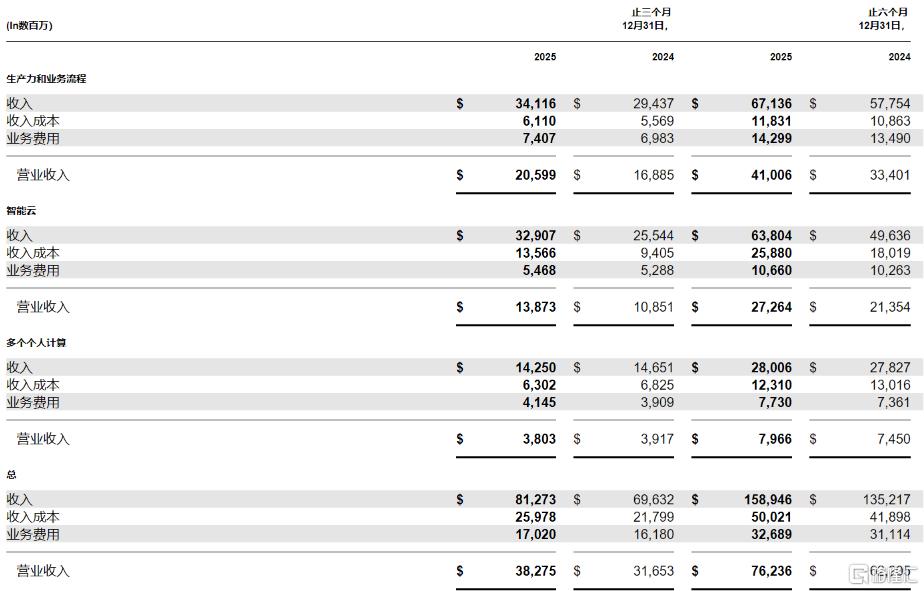Screen dimensions: 924x591
Task: Click the 智能云 cost value 13,566
Action: pyautogui.click(x=535, y=253)
